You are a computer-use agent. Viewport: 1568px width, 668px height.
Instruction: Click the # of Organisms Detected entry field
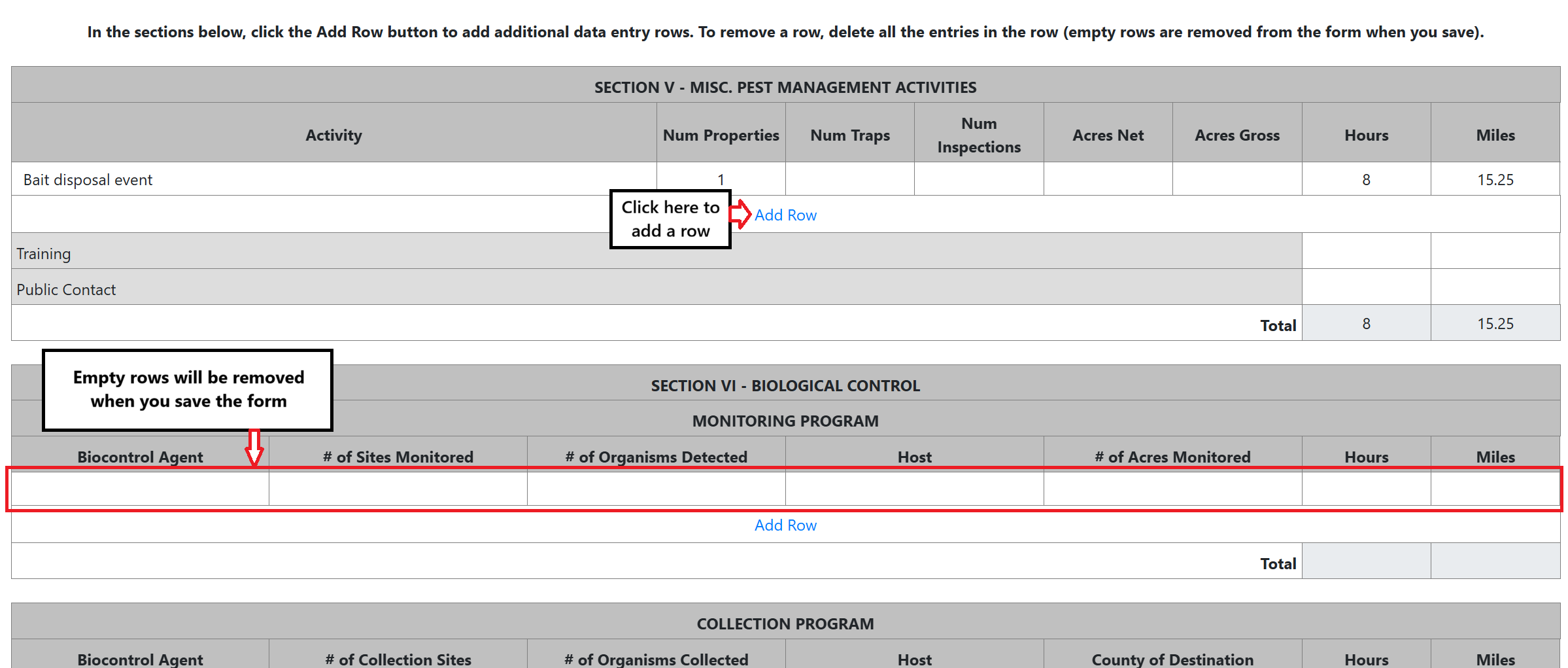655,489
